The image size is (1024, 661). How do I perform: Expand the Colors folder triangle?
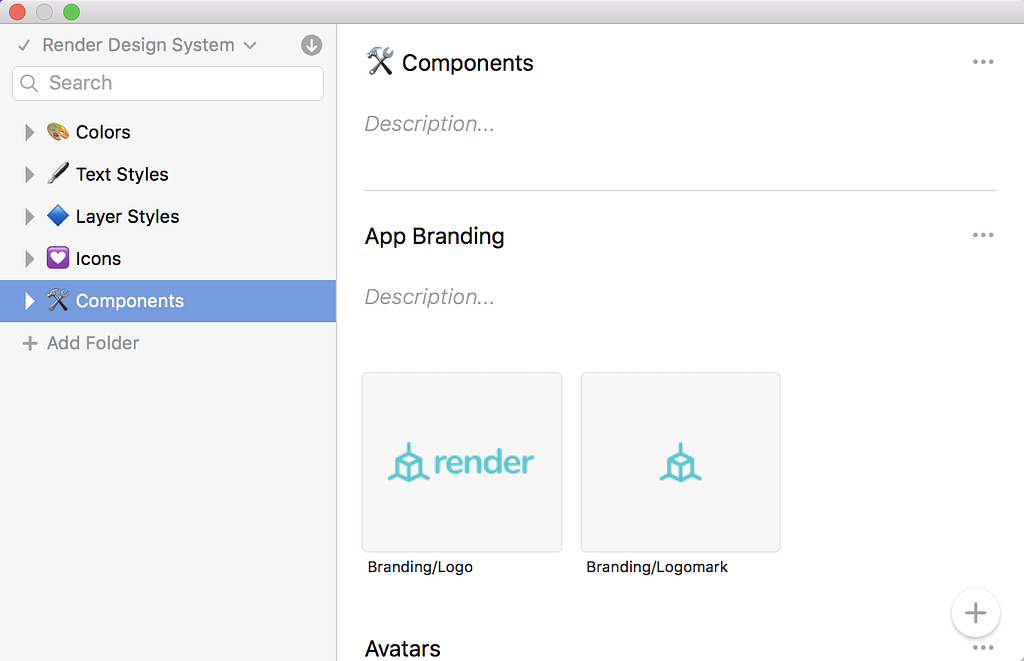(29, 133)
